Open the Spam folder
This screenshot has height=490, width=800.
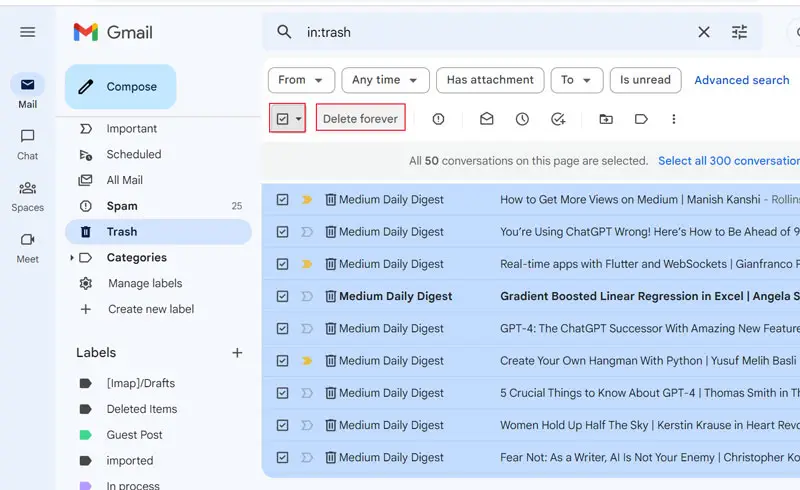(x=122, y=206)
